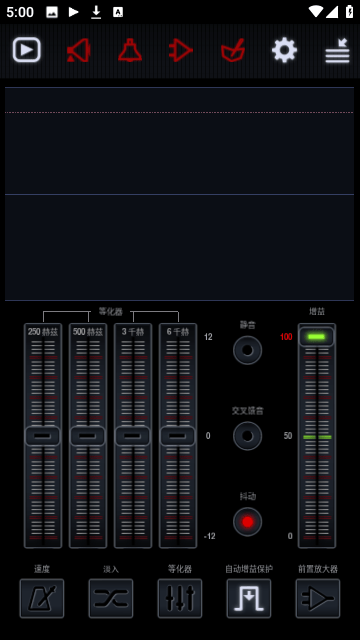Click the 500 Hz equalizer slider handle
The height and width of the screenshot is (640, 360).
(x=88, y=436)
